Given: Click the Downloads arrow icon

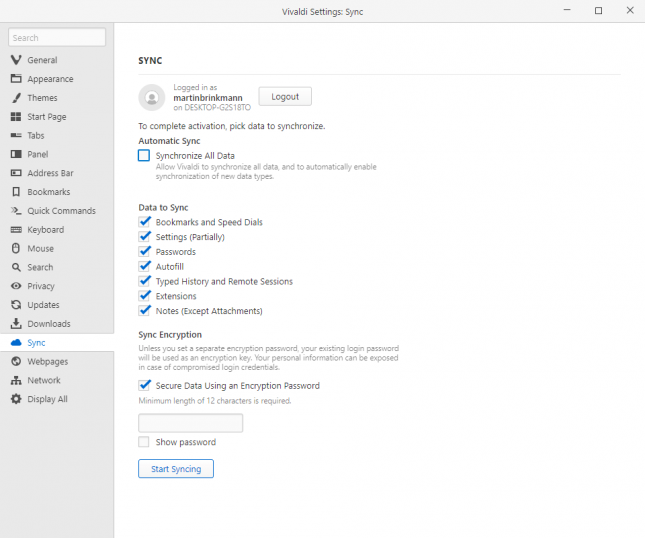Looking at the screenshot, I should (x=16, y=324).
